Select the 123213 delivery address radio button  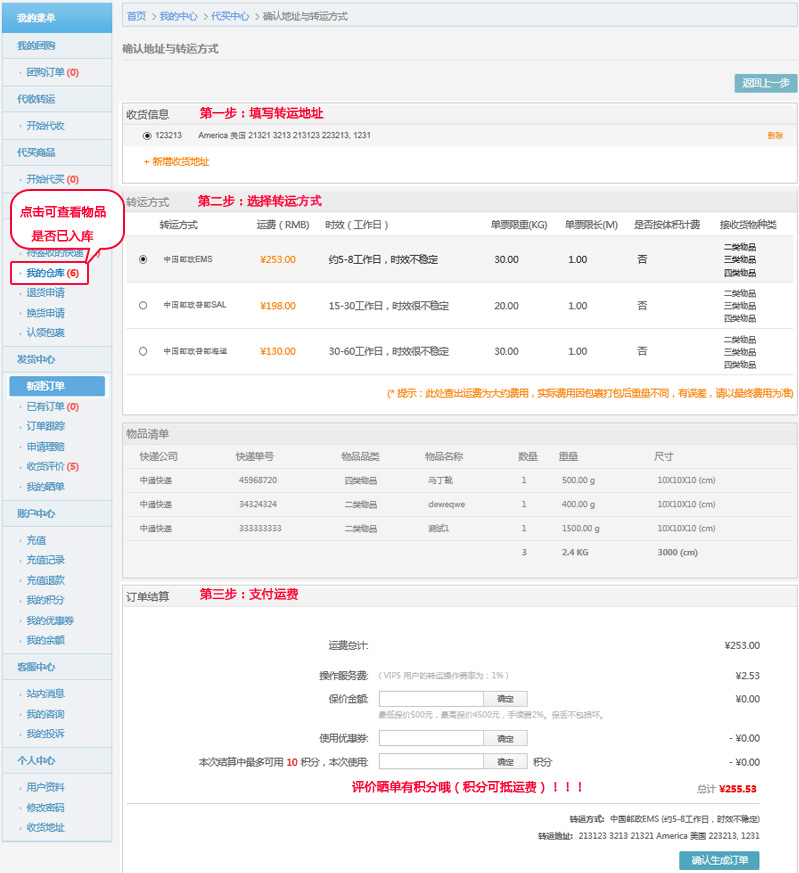point(147,135)
